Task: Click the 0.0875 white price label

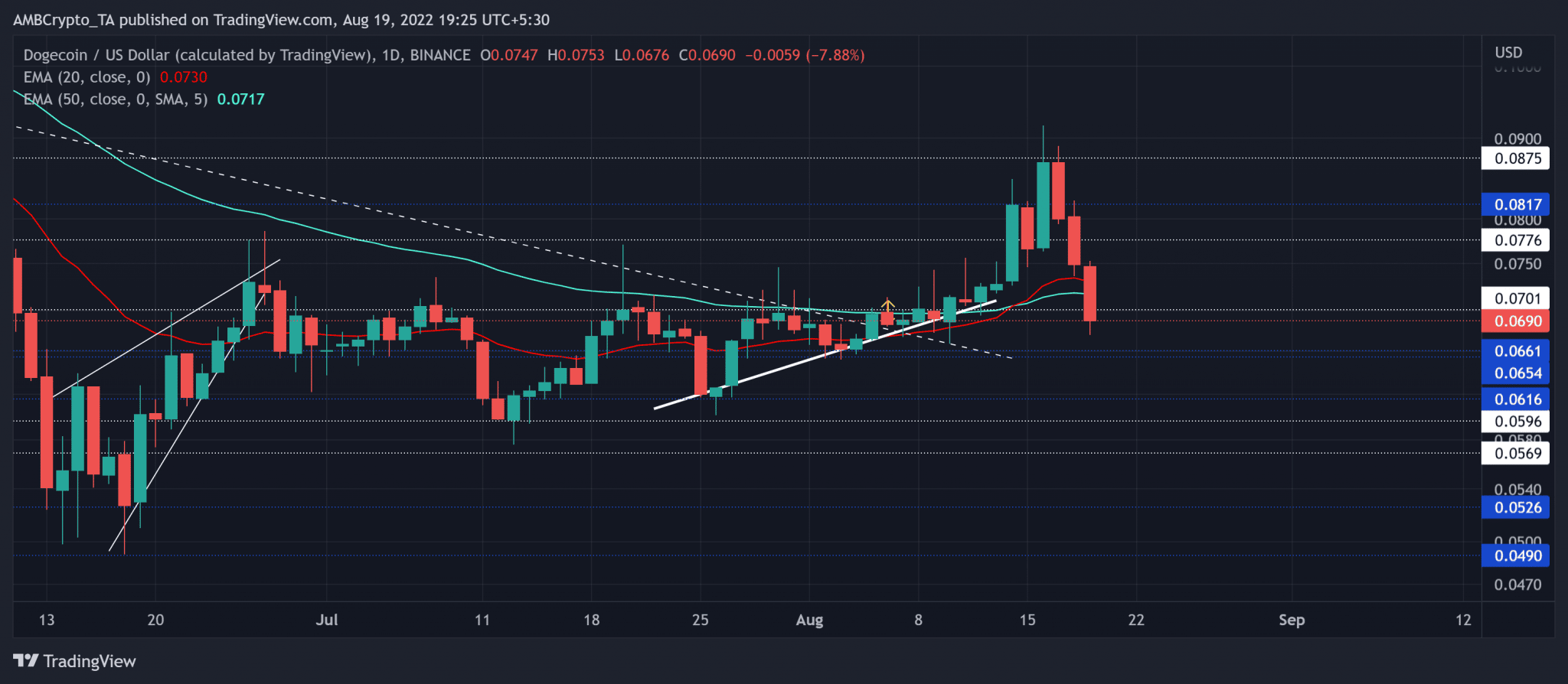Action: click(x=1517, y=158)
